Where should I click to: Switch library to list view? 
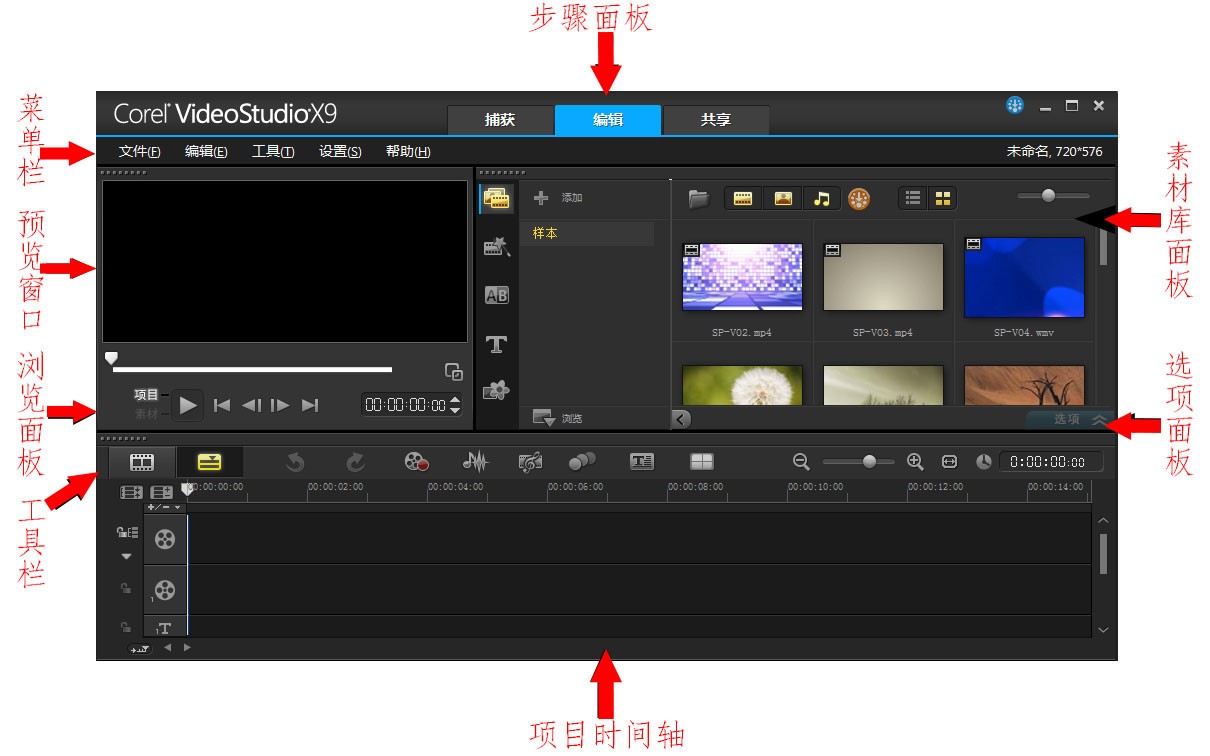click(912, 198)
